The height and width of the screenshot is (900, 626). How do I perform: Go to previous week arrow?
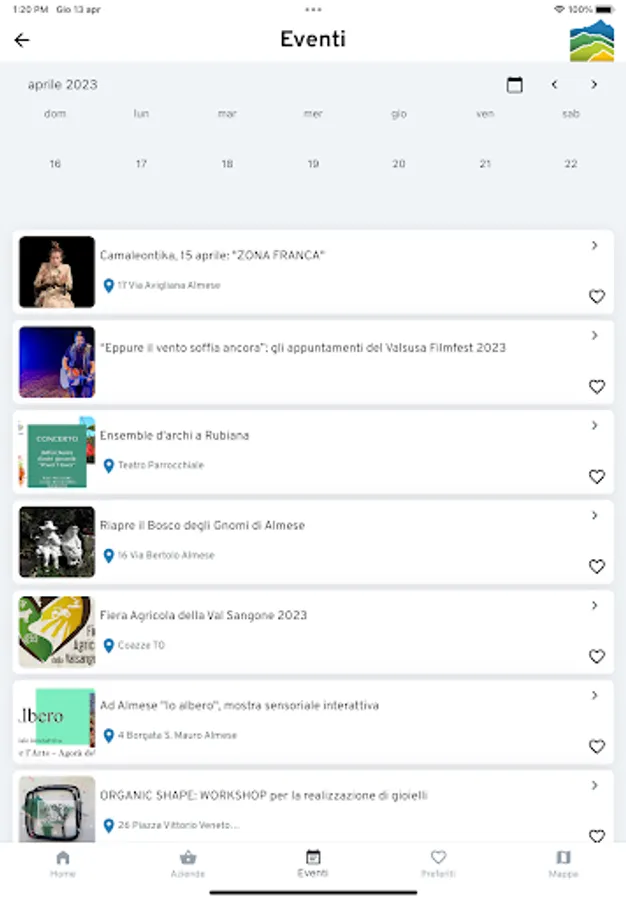point(554,84)
